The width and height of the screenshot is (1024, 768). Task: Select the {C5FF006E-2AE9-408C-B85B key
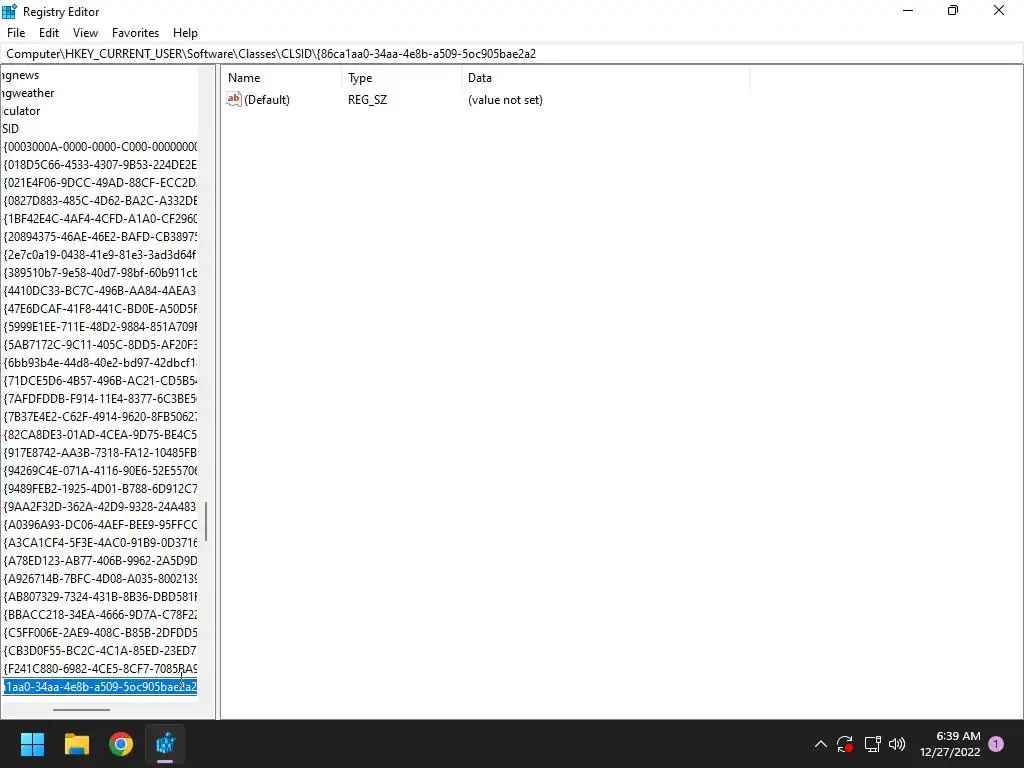click(100, 633)
